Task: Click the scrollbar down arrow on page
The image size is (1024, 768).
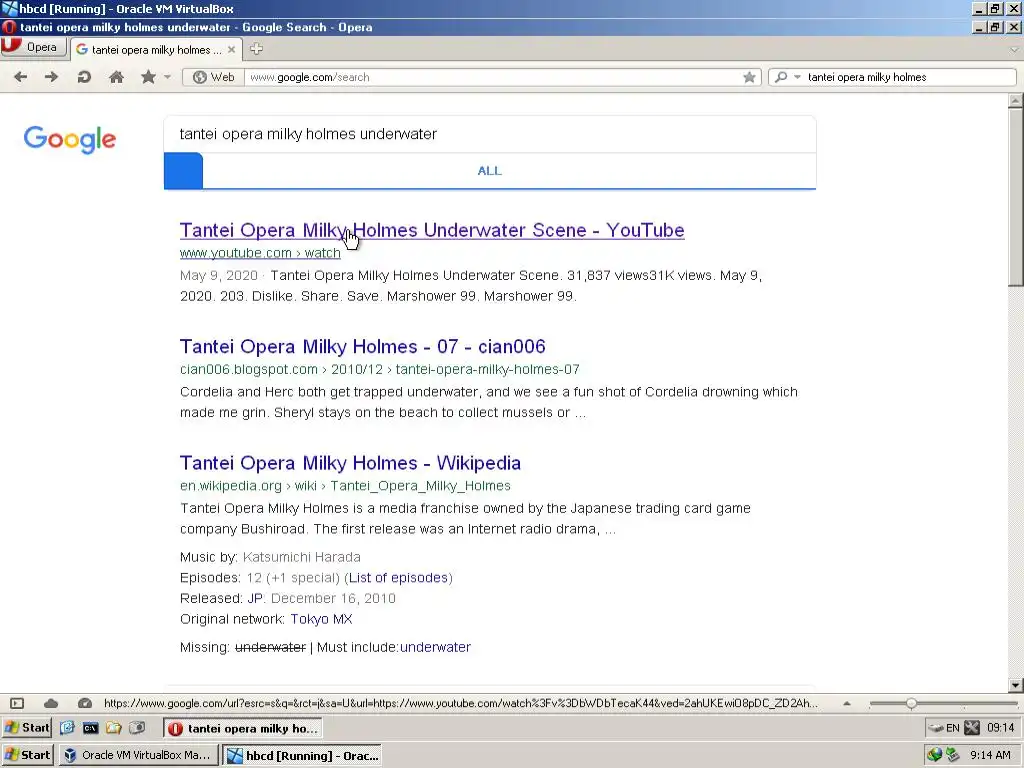Action: 1015,685
